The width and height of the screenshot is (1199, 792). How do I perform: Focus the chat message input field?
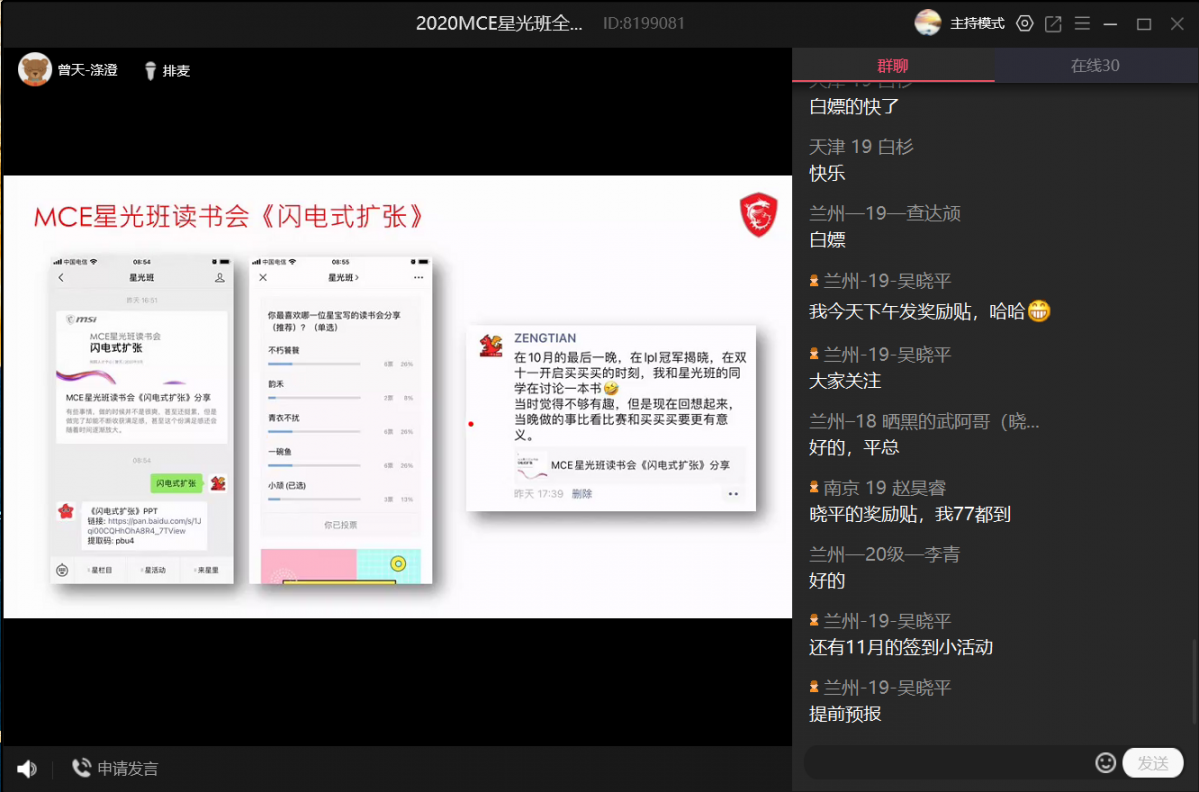[948, 763]
